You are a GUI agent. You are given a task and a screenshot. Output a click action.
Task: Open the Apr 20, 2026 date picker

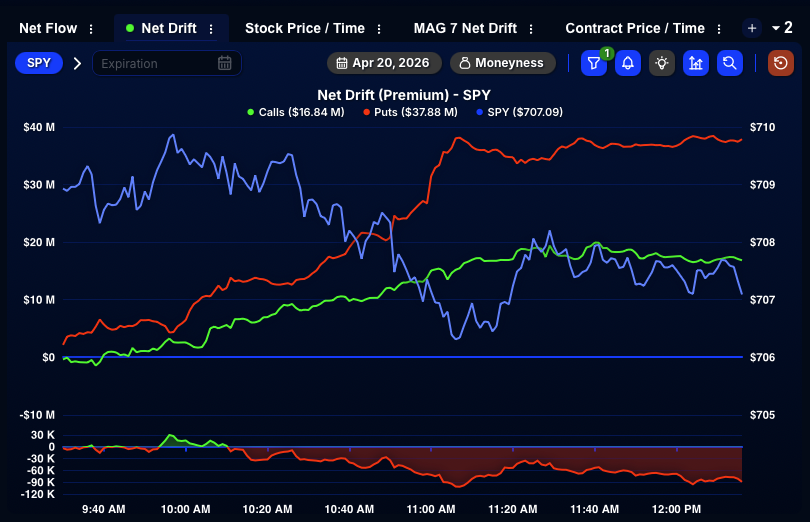(384, 63)
